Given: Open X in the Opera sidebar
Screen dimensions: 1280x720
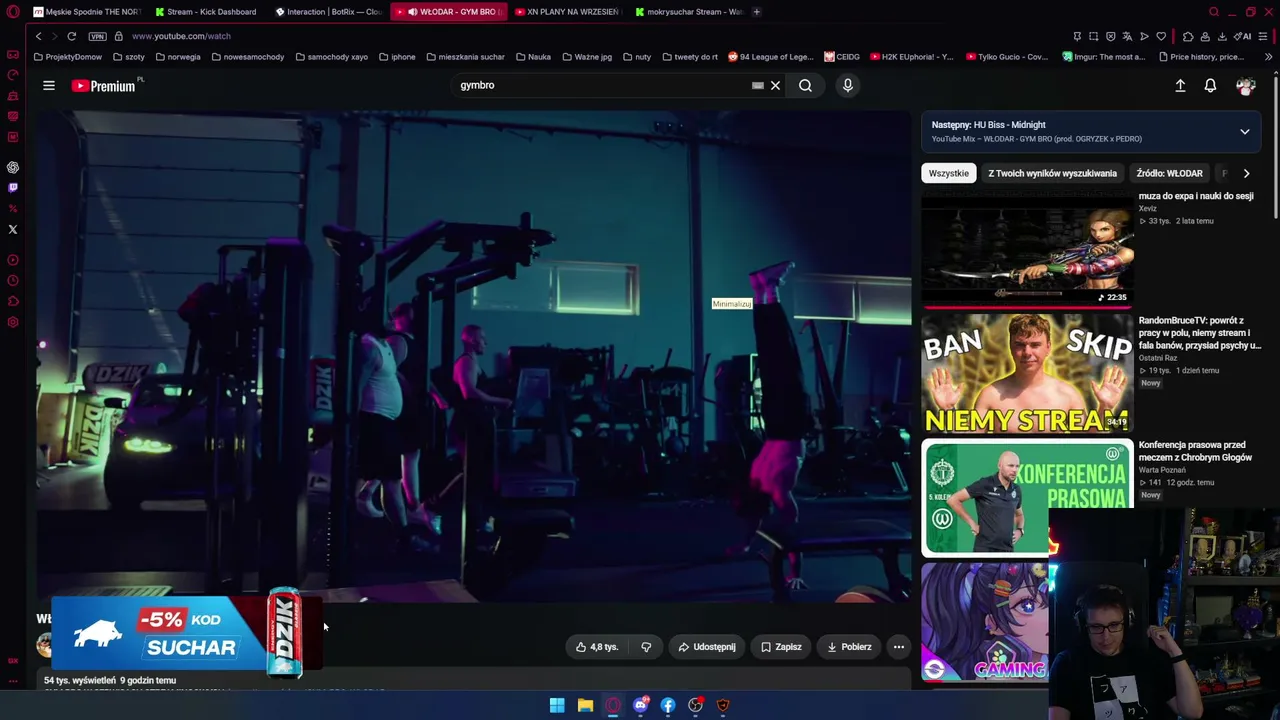Looking at the screenshot, I should pyautogui.click(x=13, y=230).
